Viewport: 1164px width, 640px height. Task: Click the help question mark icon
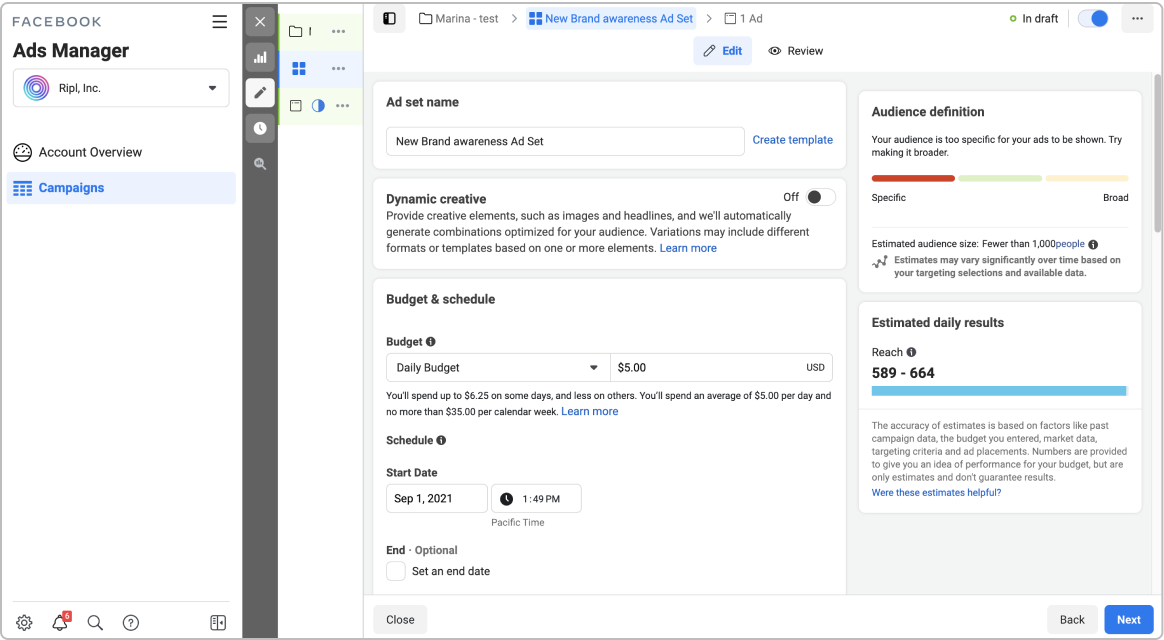click(131, 622)
